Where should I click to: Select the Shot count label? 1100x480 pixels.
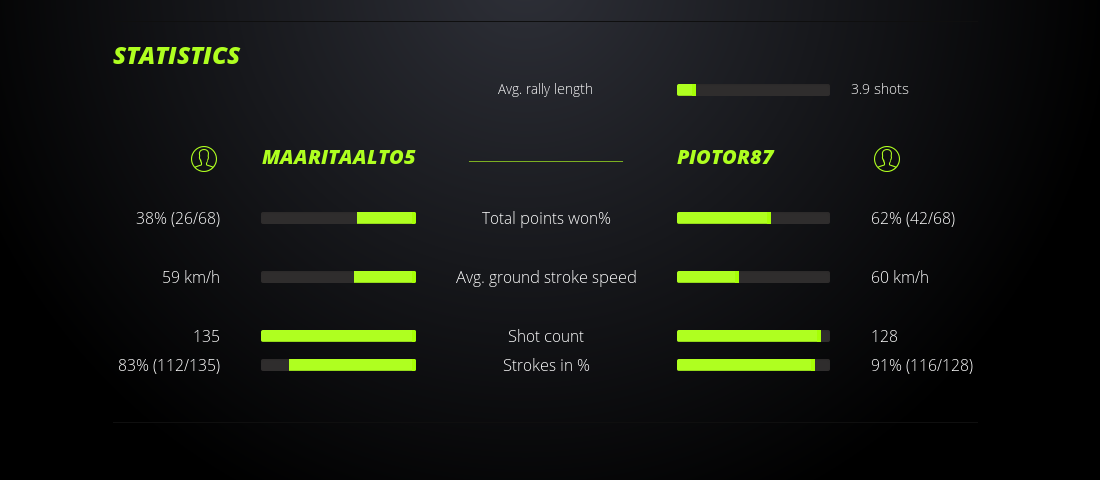pos(546,336)
